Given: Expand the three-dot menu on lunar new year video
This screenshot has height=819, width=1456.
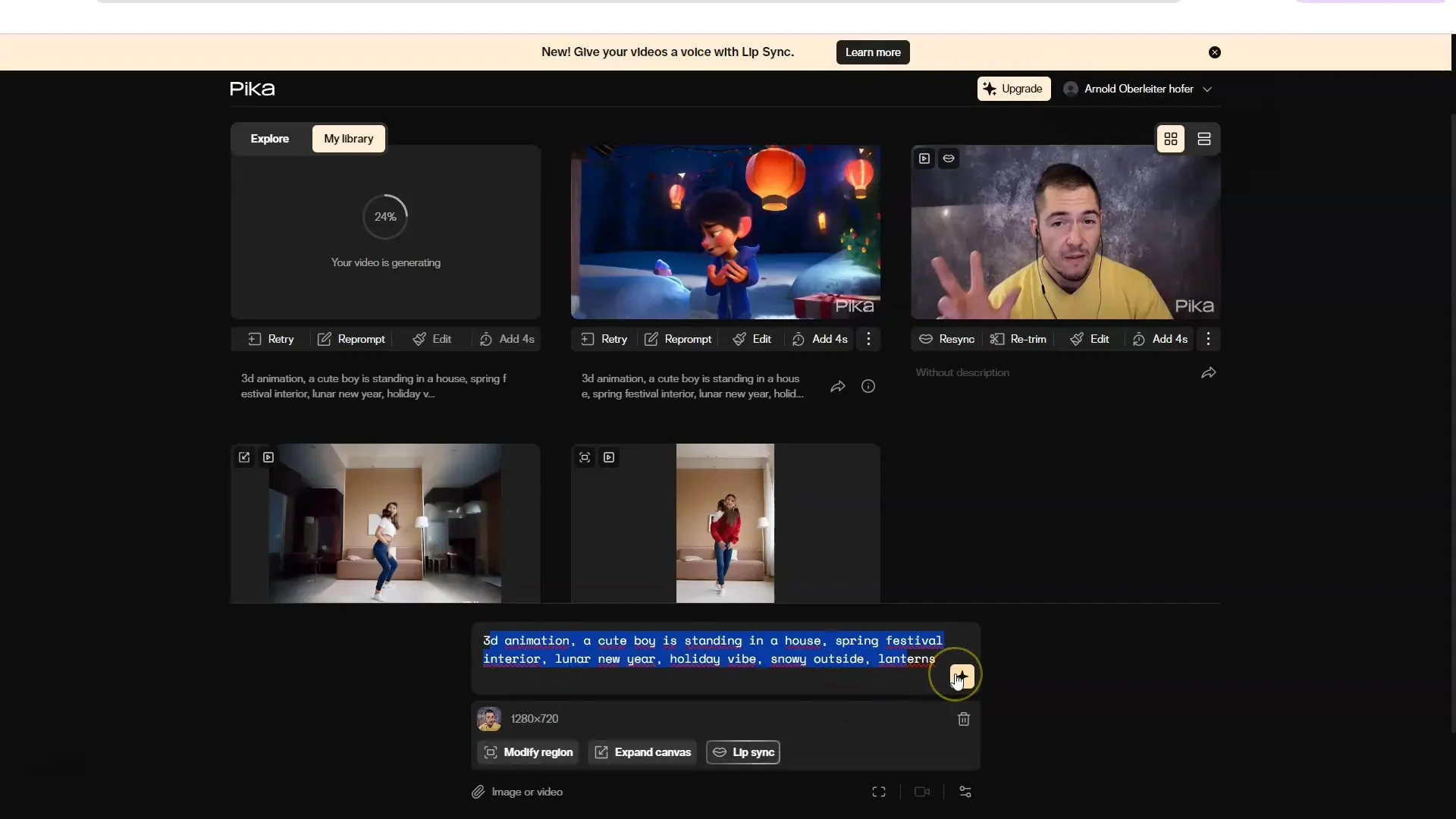Looking at the screenshot, I should pyautogui.click(x=868, y=339).
